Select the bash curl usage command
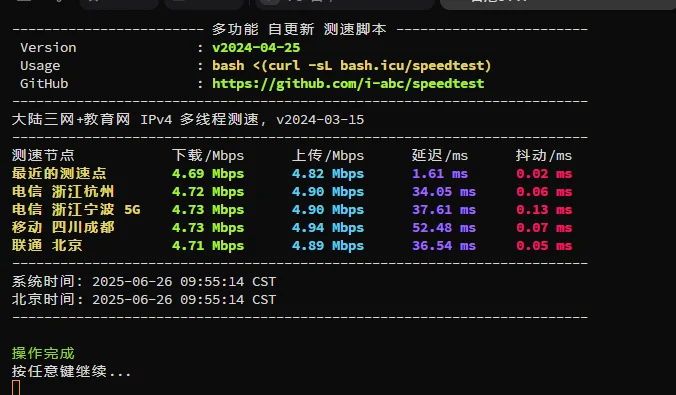The width and height of the screenshot is (676, 395). coord(351,66)
